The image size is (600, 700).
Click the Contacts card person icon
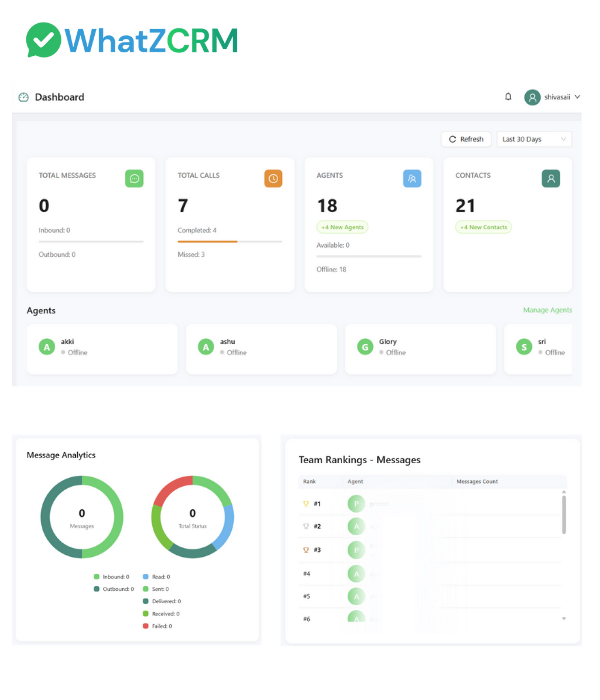pos(551,178)
